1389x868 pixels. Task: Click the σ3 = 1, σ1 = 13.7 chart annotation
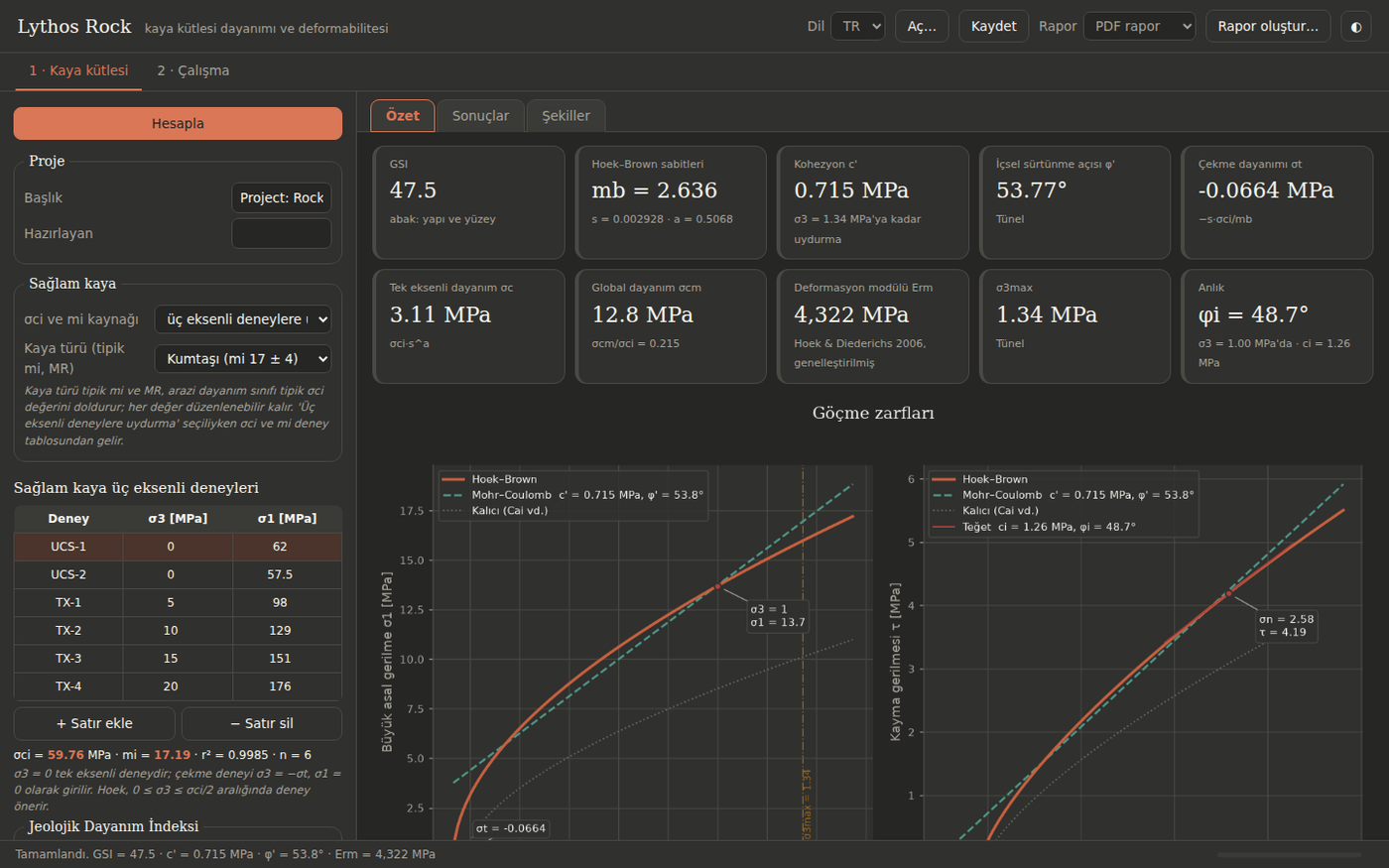(x=778, y=616)
